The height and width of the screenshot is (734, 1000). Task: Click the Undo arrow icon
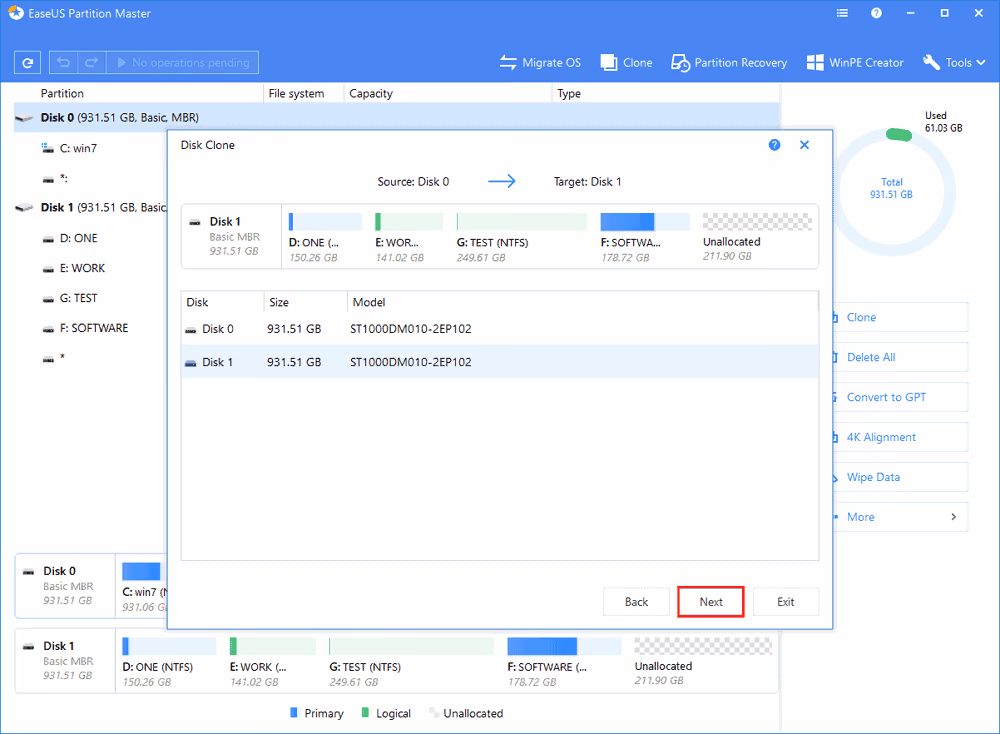point(64,63)
